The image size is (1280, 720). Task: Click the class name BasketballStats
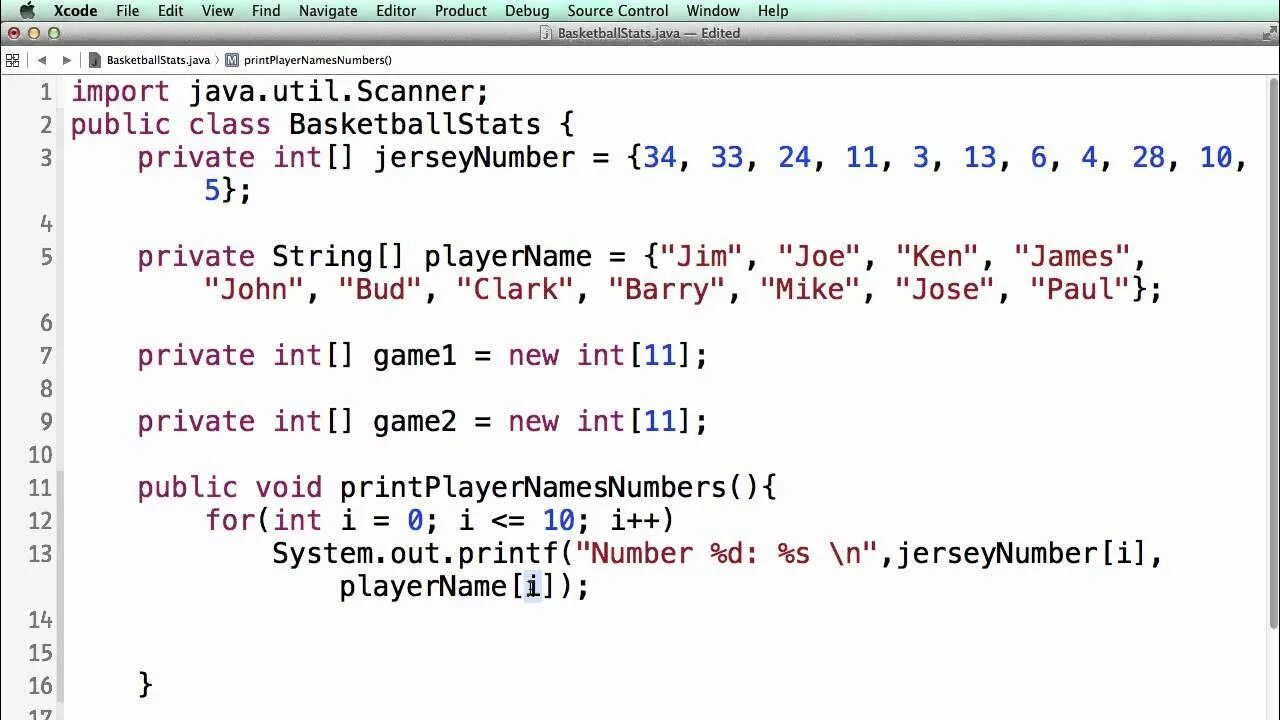(415, 125)
